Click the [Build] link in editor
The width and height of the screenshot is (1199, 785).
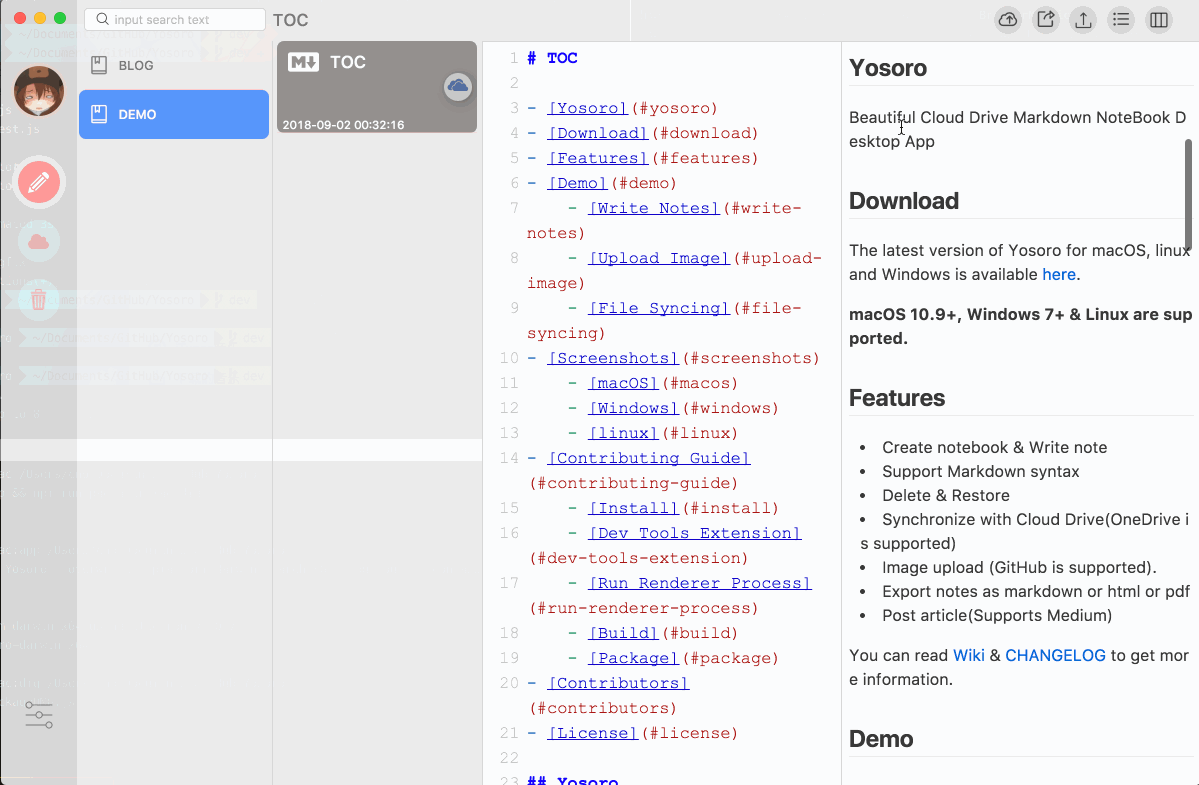(623, 633)
